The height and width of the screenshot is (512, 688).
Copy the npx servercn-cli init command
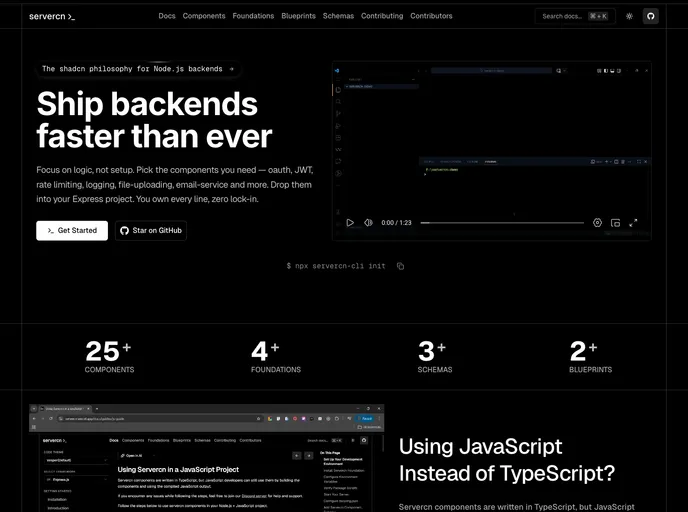coord(400,266)
